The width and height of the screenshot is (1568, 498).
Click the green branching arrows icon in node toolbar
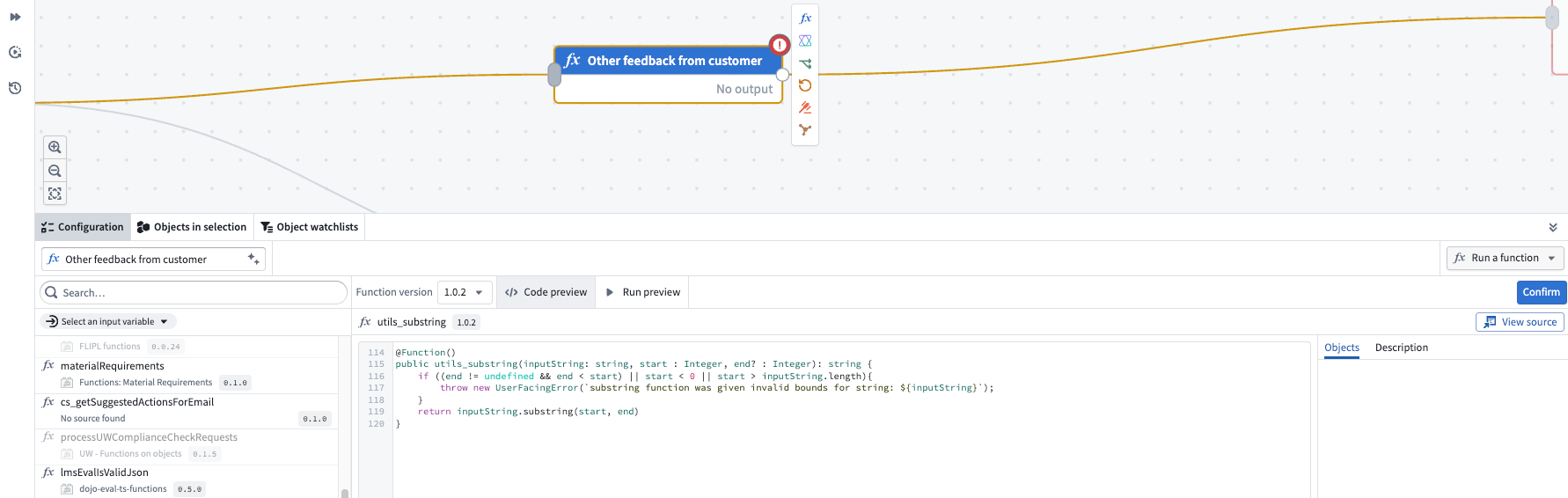coord(805,63)
